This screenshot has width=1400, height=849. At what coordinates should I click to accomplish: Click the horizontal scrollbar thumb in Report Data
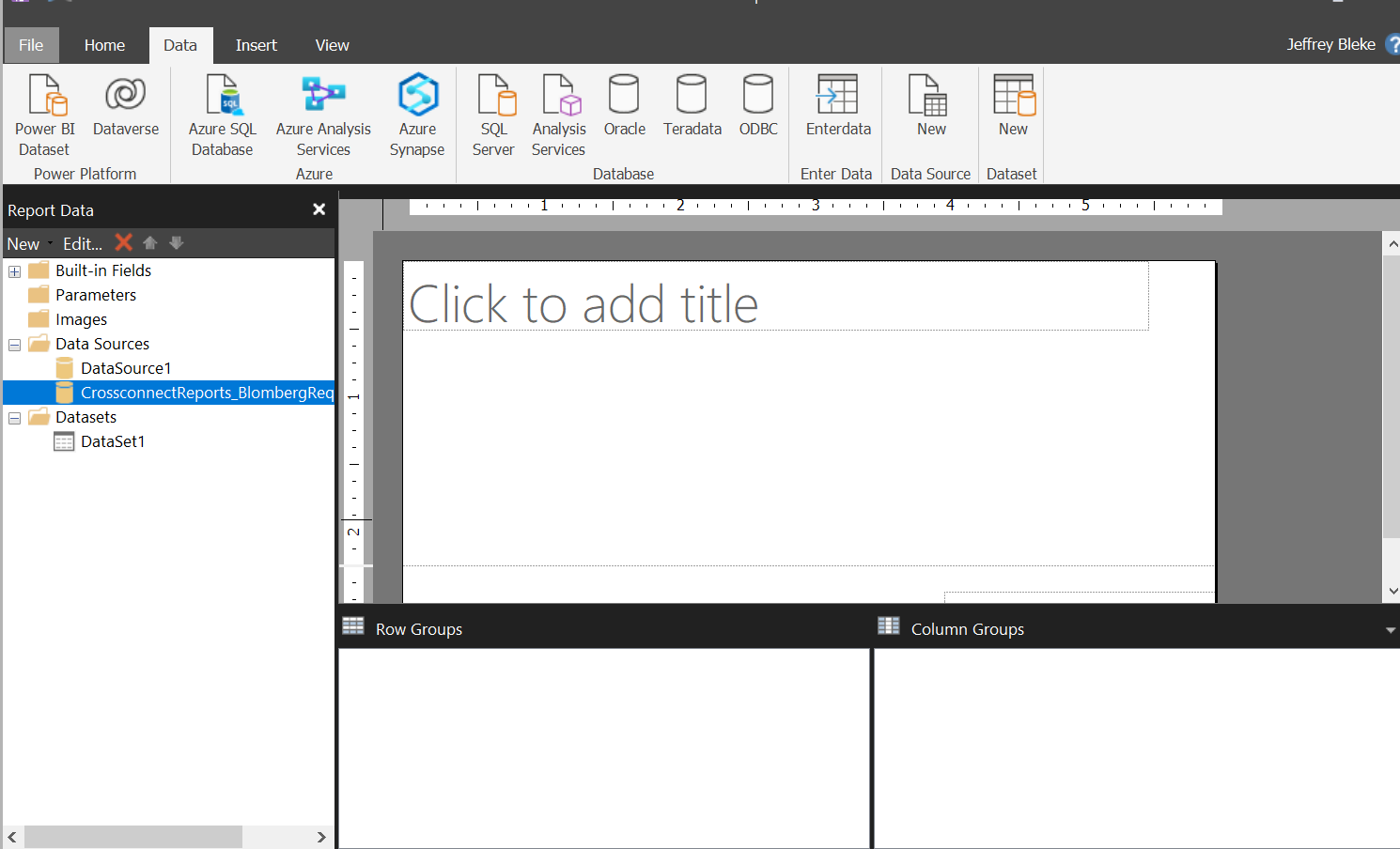pyautogui.click(x=133, y=837)
